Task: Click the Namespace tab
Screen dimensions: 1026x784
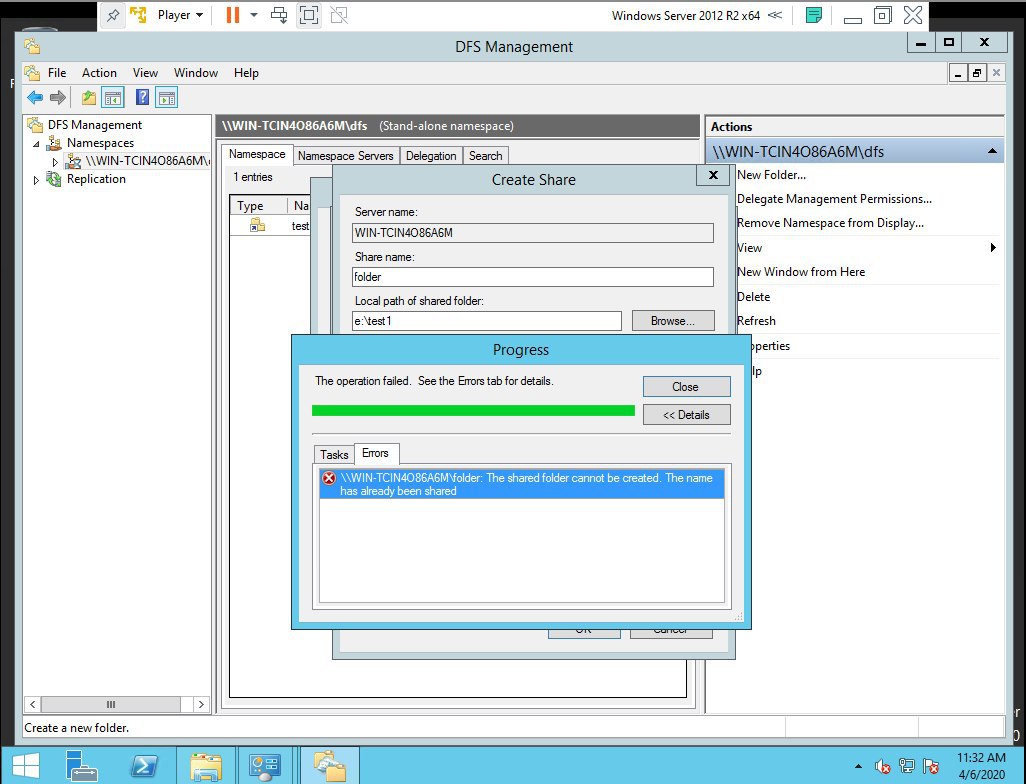Action: pyautogui.click(x=256, y=154)
